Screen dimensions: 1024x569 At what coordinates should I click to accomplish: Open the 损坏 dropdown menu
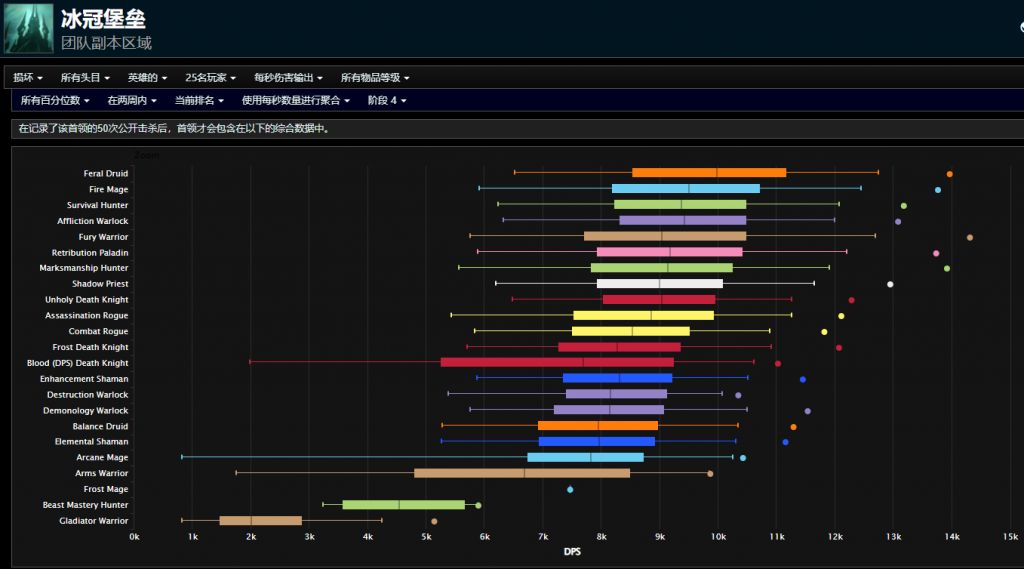(x=28, y=78)
